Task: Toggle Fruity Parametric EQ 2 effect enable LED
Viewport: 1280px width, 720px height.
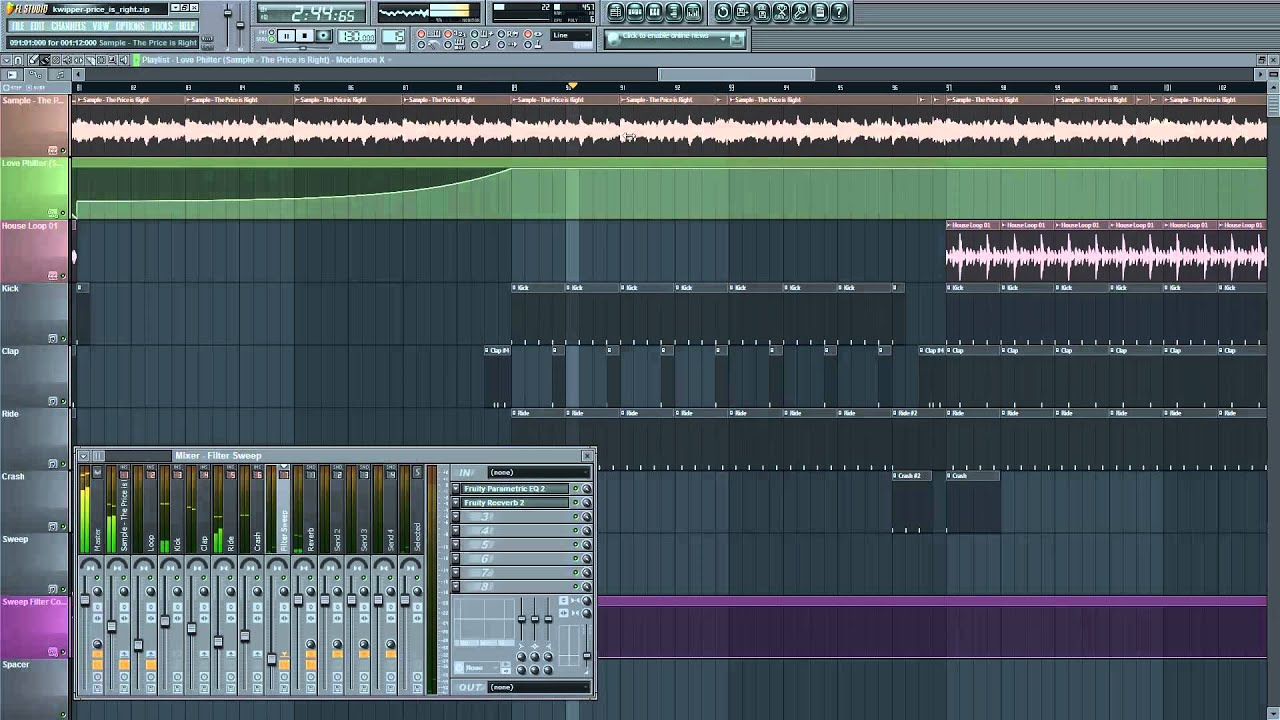Action: 575,488
